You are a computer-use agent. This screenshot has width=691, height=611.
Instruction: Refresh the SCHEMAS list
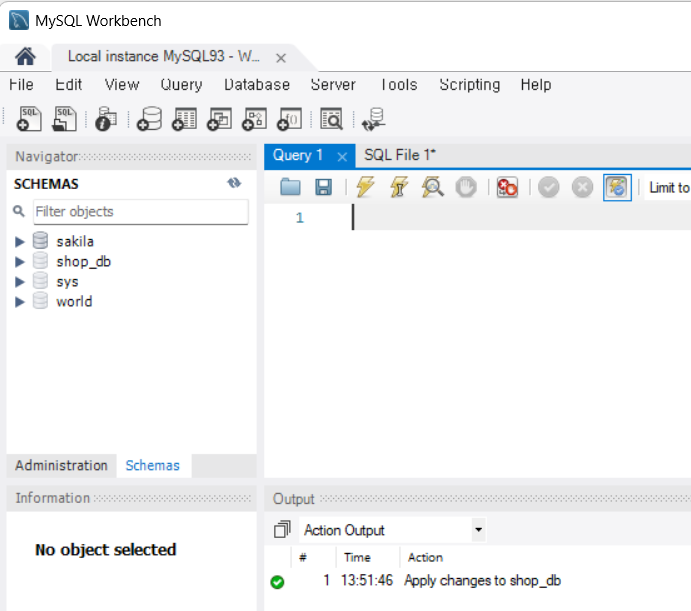tap(234, 183)
